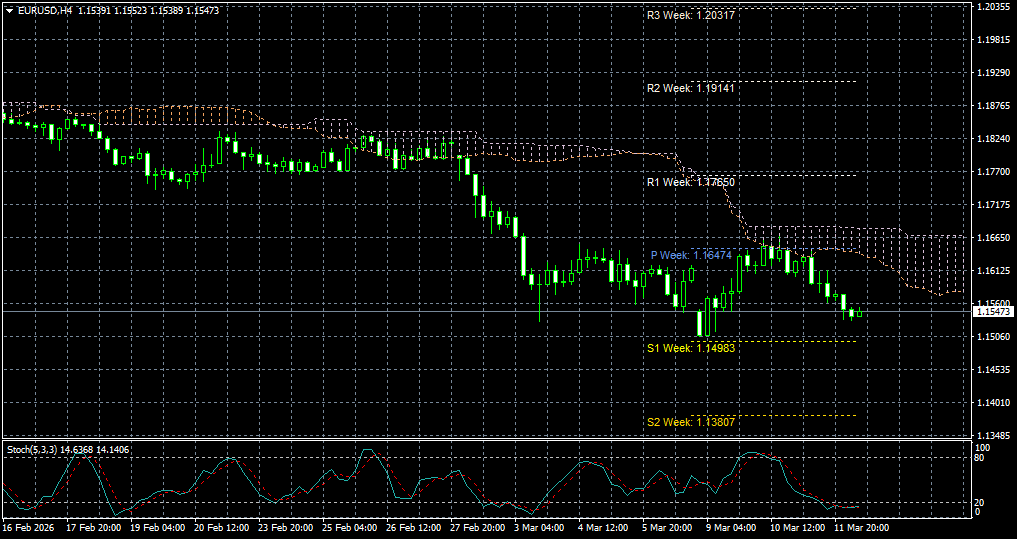Click the 1.20355 price scale value
Screen dimensions: 1017x539
(x=994, y=7)
